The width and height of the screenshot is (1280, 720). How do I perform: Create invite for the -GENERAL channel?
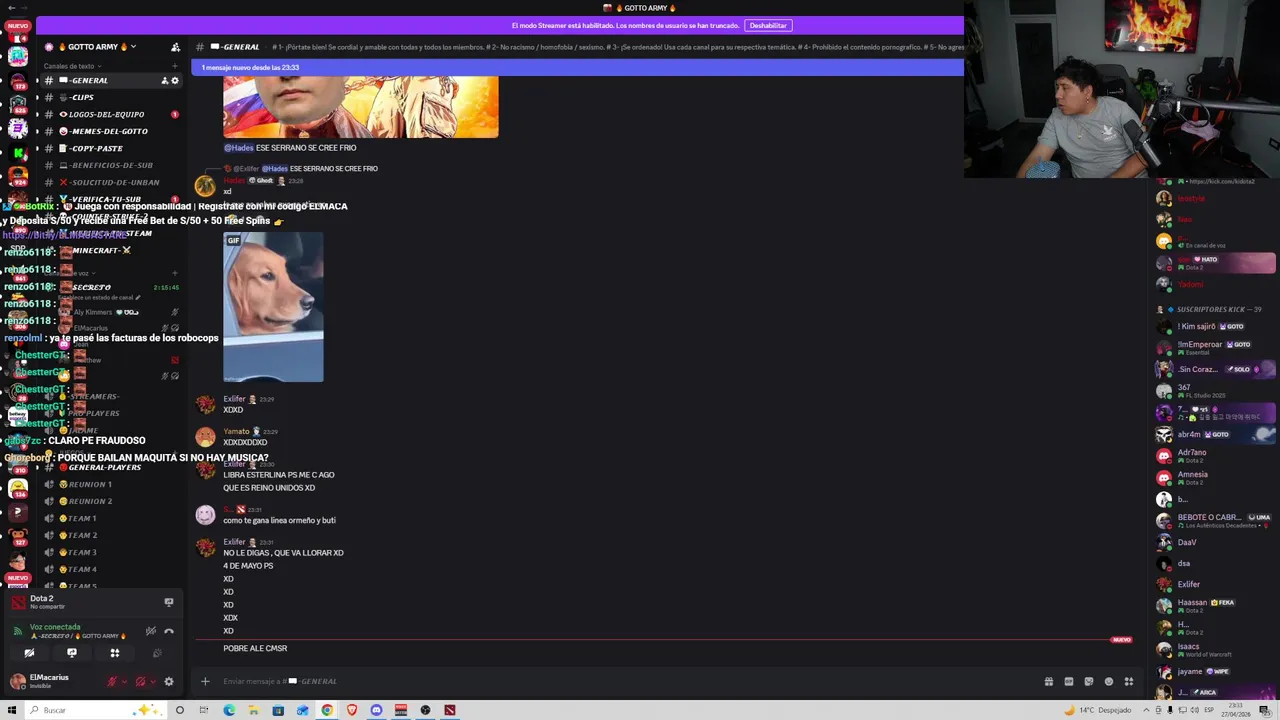pyautogui.click(x=165, y=80)
